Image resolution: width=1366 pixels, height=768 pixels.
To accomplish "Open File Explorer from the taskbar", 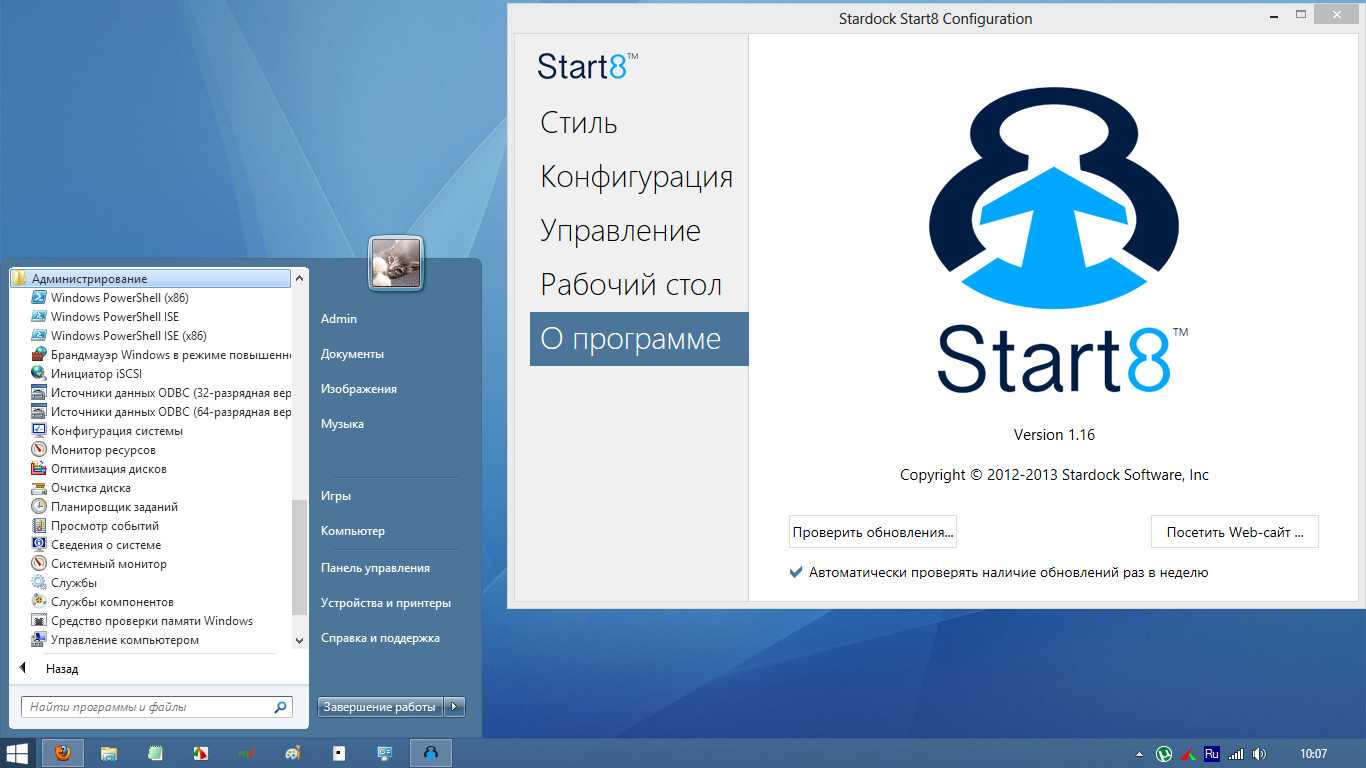I will [x=109, y=753].
